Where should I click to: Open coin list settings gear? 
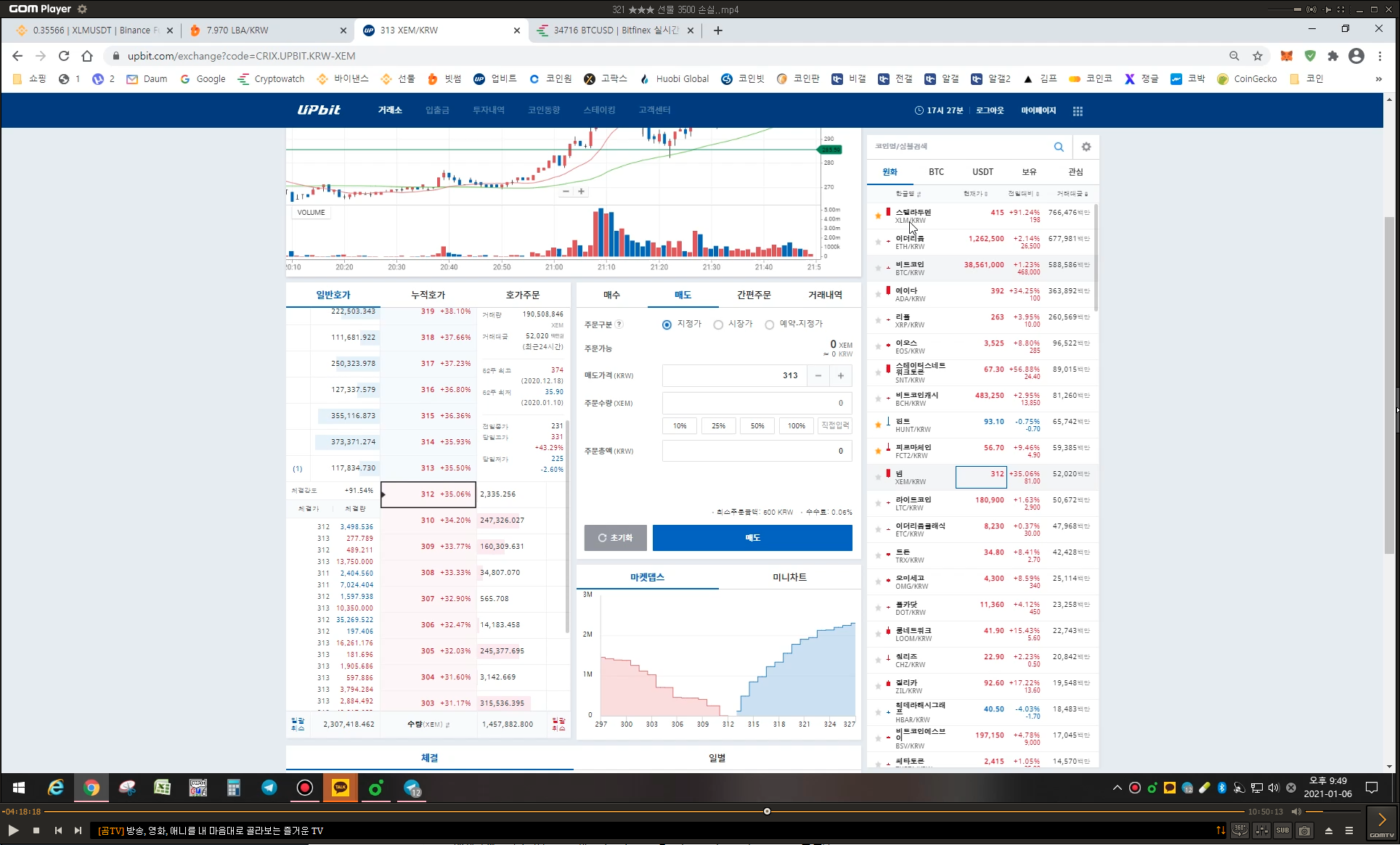[x=1086, y=147]
